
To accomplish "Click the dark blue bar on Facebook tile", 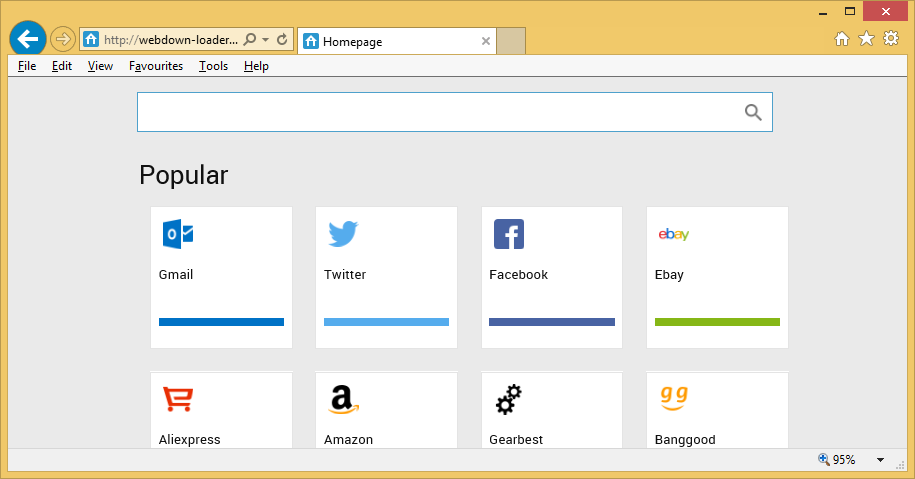I will (552, 322).
